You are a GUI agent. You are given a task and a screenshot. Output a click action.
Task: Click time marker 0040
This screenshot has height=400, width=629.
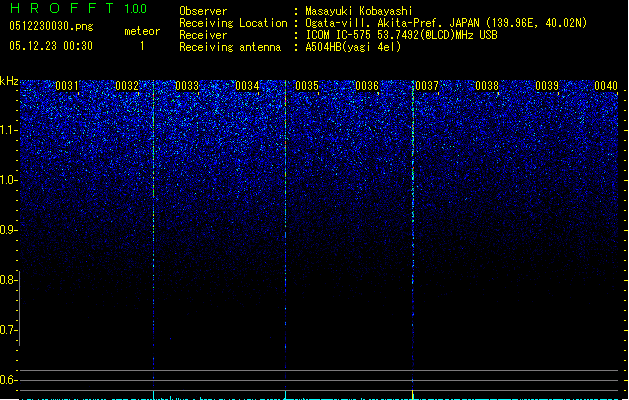pyautogui.click(x=606, y=86)
